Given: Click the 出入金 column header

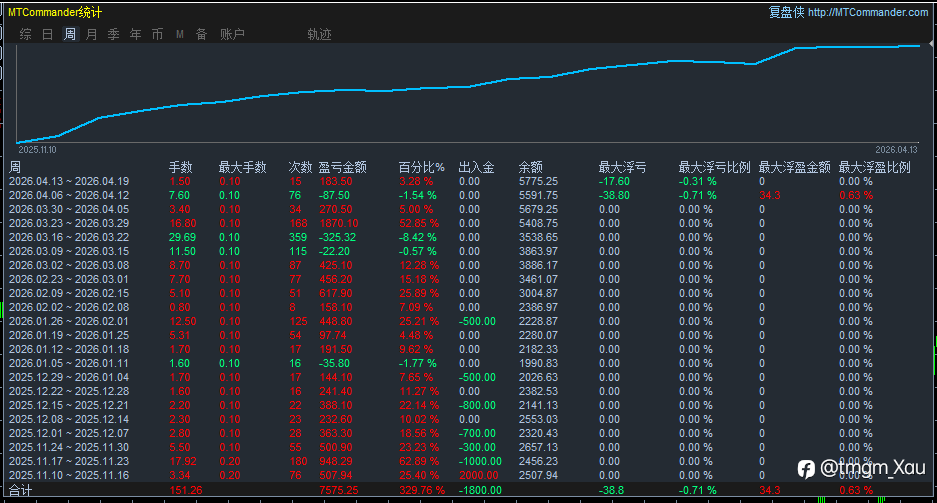Looking at the screenshot, I should pos(476,167).
